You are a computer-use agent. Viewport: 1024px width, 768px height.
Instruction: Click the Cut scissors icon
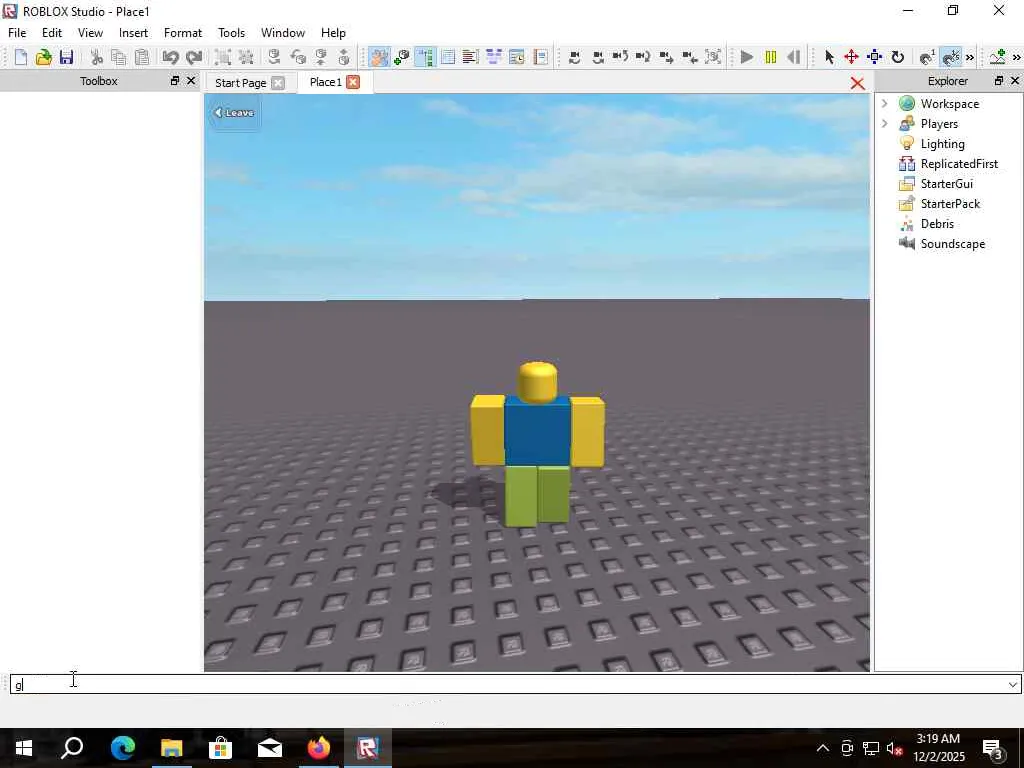97,57
